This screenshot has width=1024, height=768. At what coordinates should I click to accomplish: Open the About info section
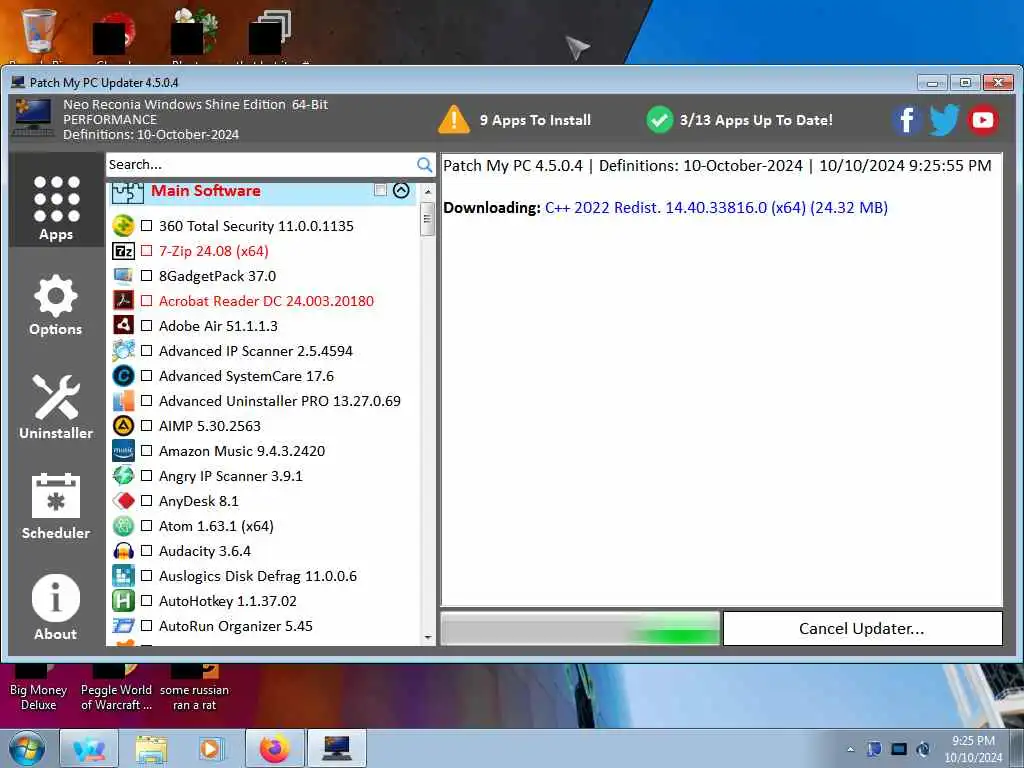pyautogui.click(x=56, y=607)
